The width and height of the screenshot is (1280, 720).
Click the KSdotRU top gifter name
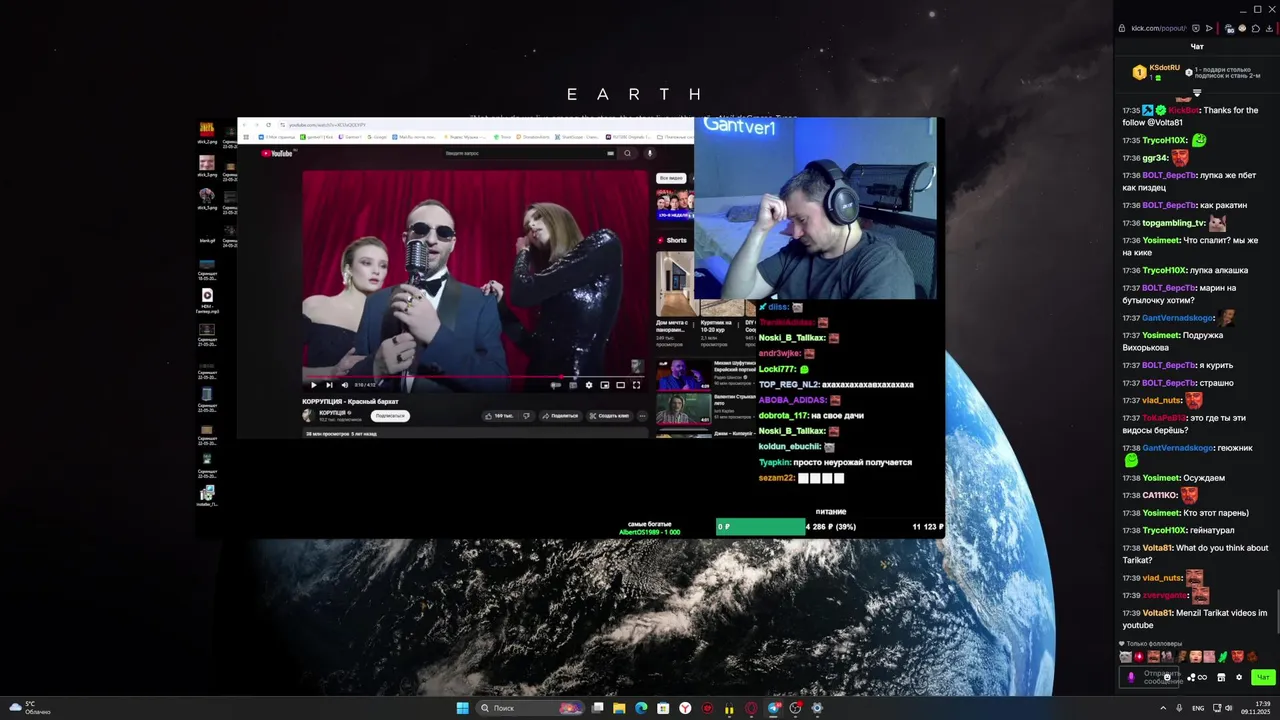tap(1164, 68)
